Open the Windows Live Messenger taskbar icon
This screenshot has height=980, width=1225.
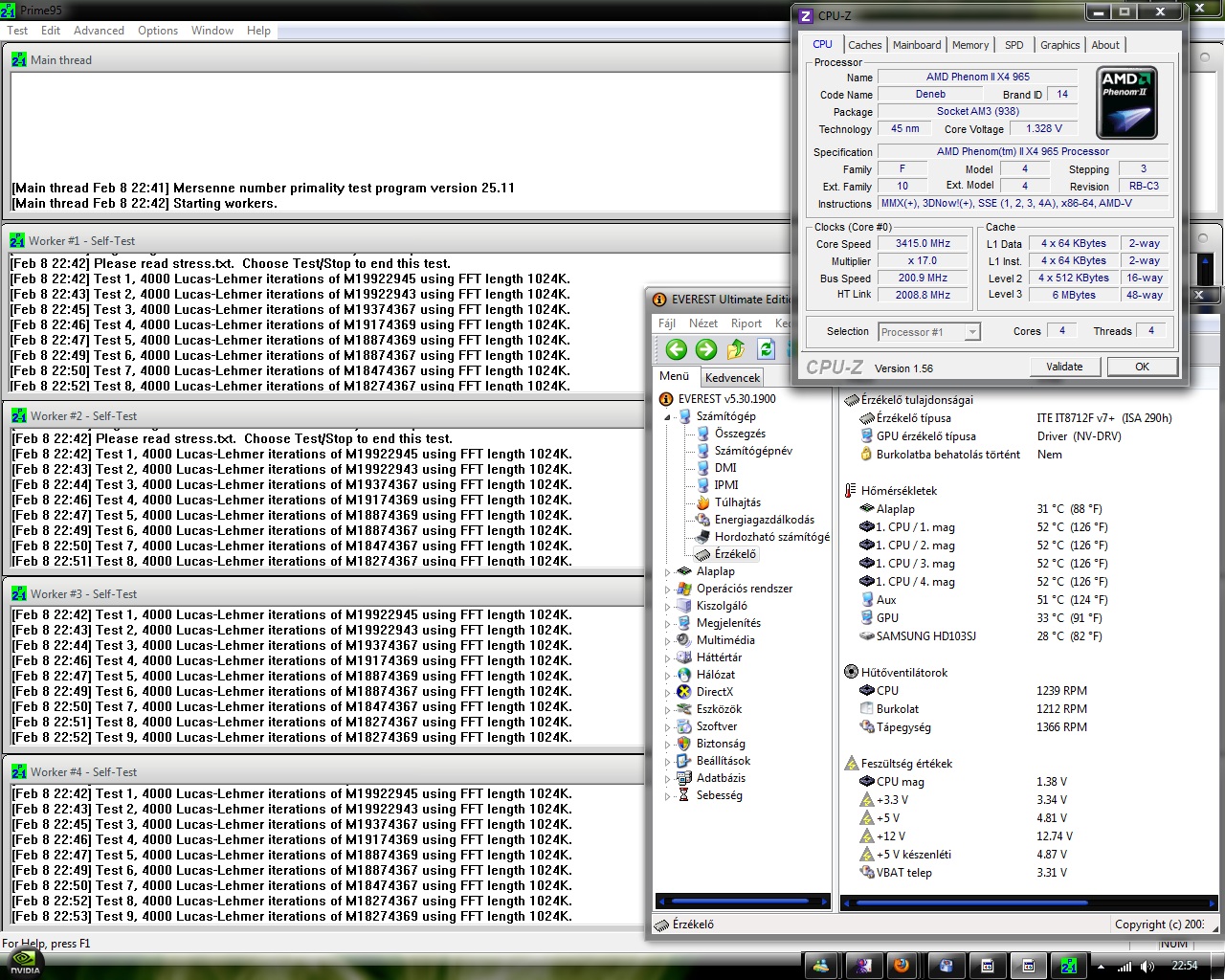click(x=820, y=966)
